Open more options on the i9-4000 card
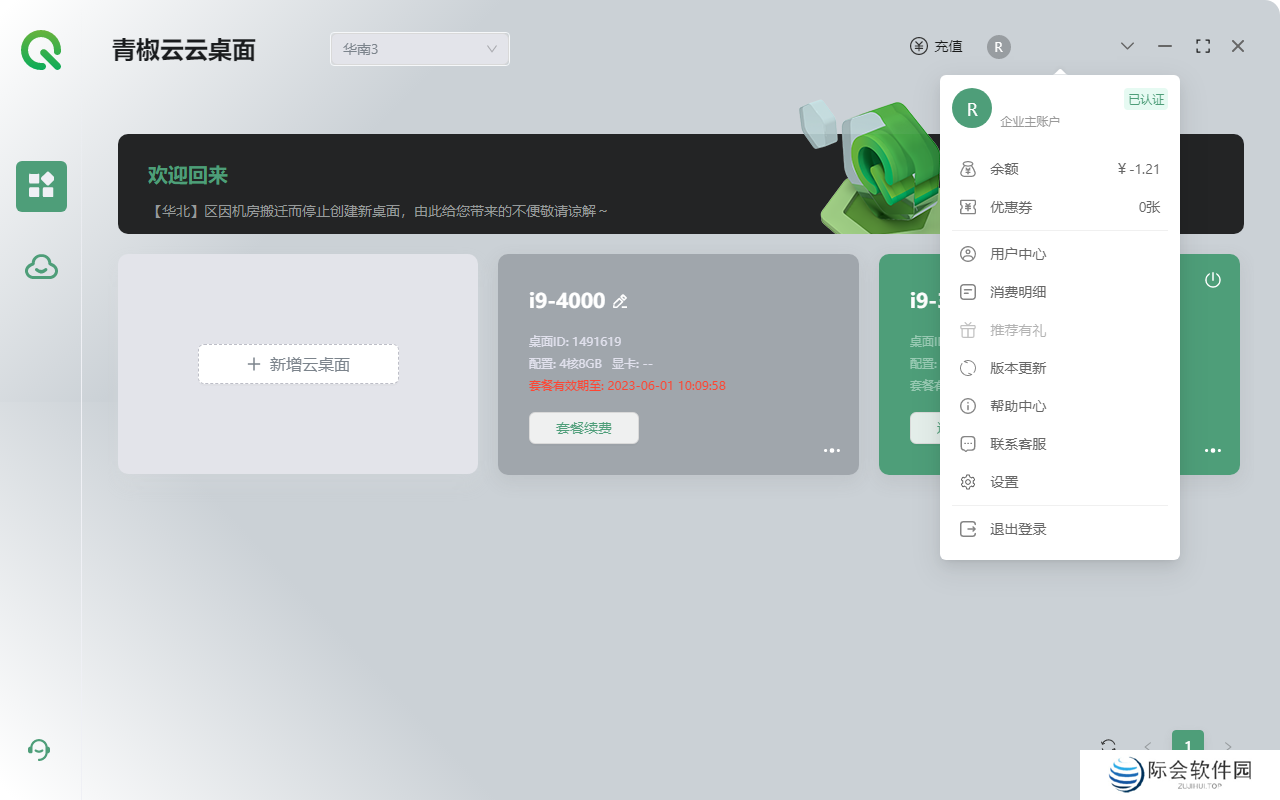 point(831,450)
